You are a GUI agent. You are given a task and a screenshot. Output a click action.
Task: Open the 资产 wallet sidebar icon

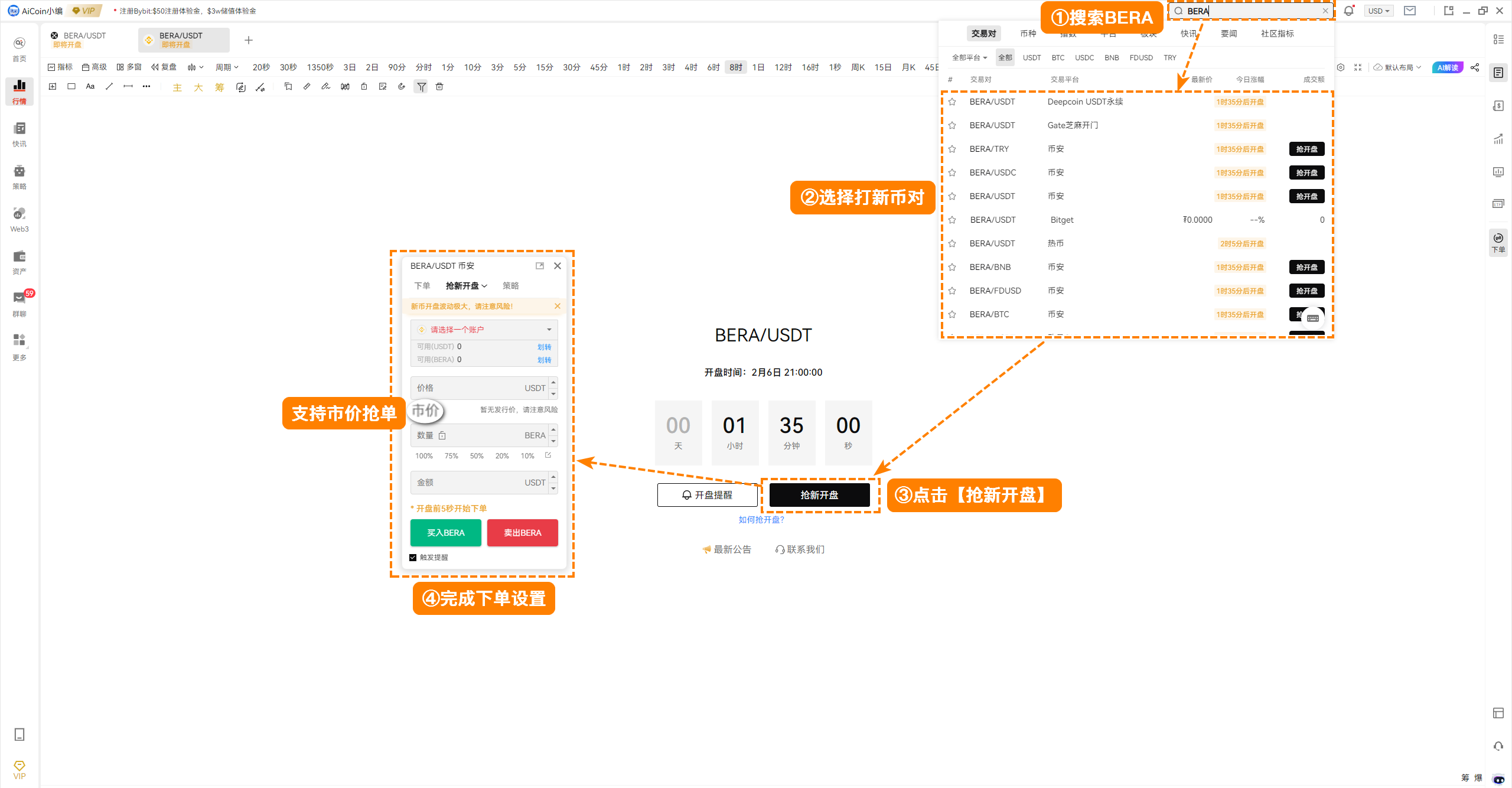coord(19,262)
